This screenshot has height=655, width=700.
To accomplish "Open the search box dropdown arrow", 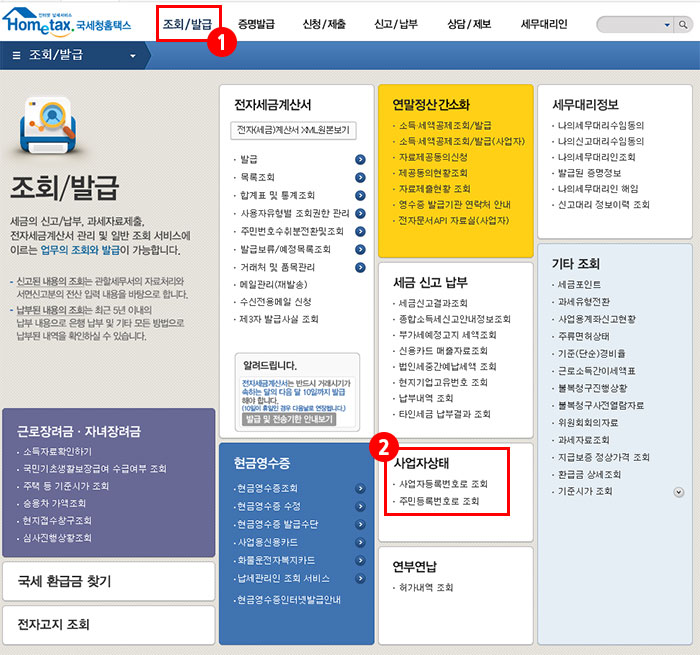I will tap(667, 23).
